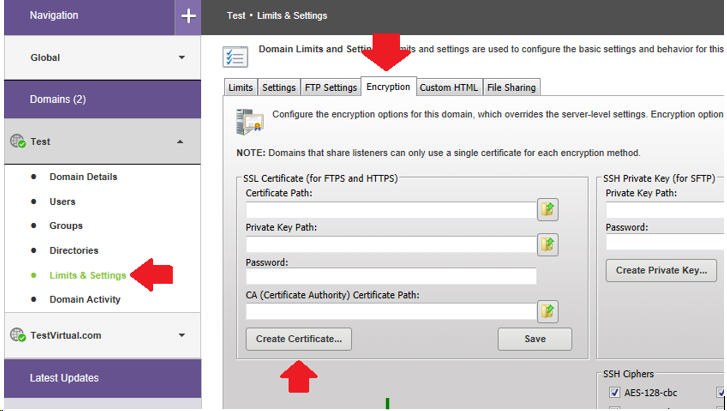
Task: Open the File Sharing tab
Action: 511,87
